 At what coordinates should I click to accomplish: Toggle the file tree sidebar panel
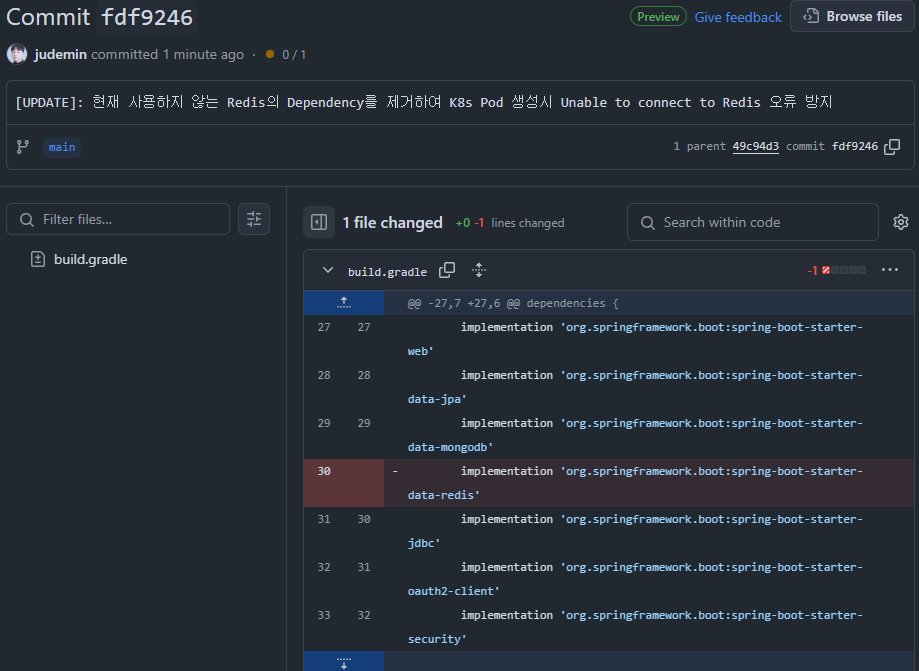click(319, 222)
